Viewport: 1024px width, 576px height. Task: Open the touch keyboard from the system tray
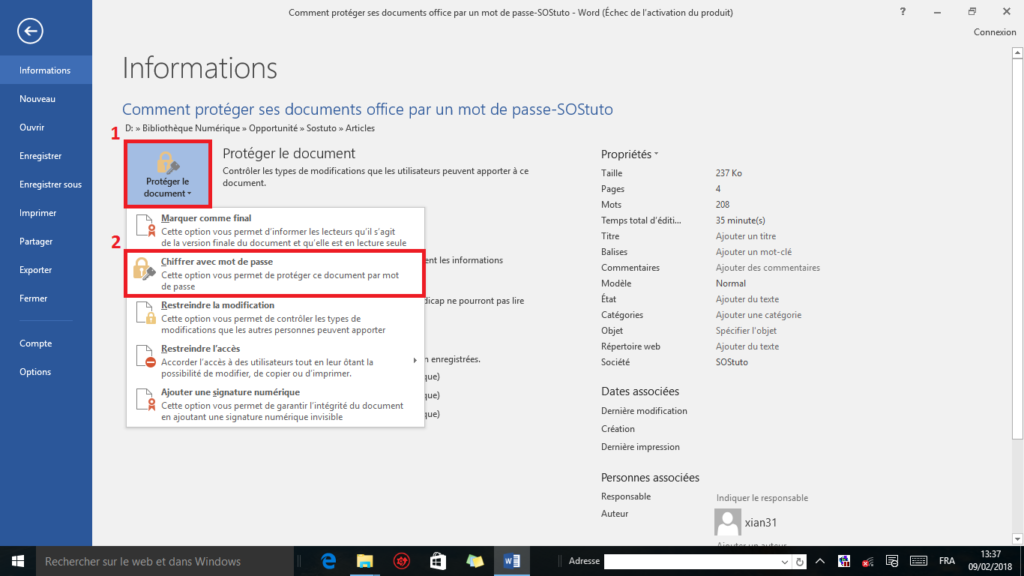pyautogui.click(x=918, y=561)
